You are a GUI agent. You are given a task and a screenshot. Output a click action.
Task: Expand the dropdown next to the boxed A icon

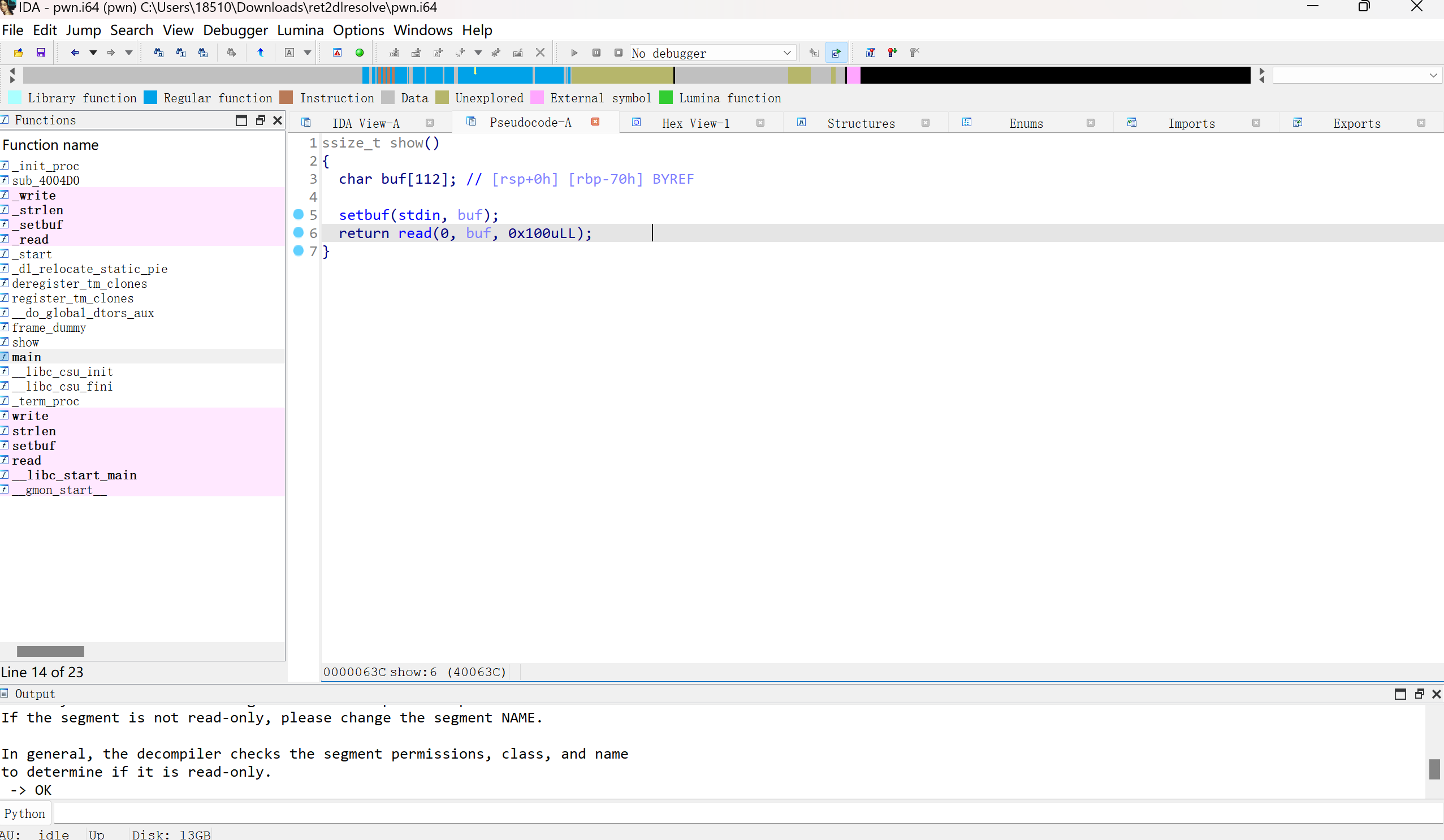308,53
